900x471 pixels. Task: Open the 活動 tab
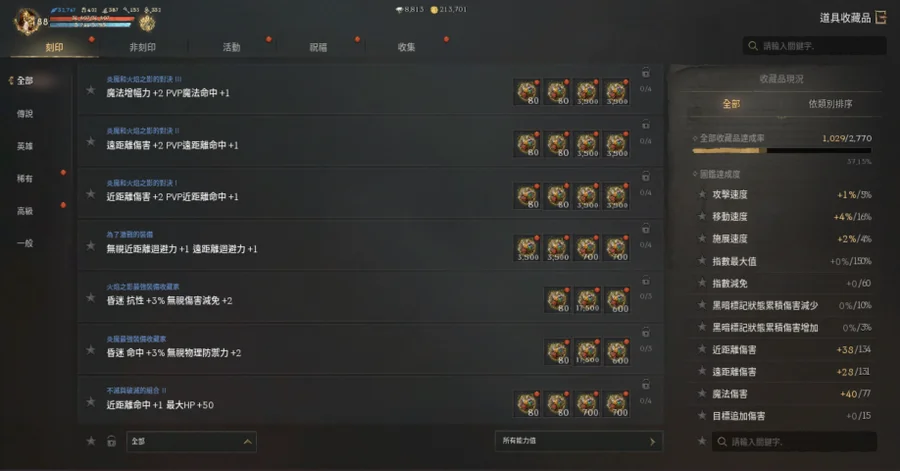click(231, 47)
